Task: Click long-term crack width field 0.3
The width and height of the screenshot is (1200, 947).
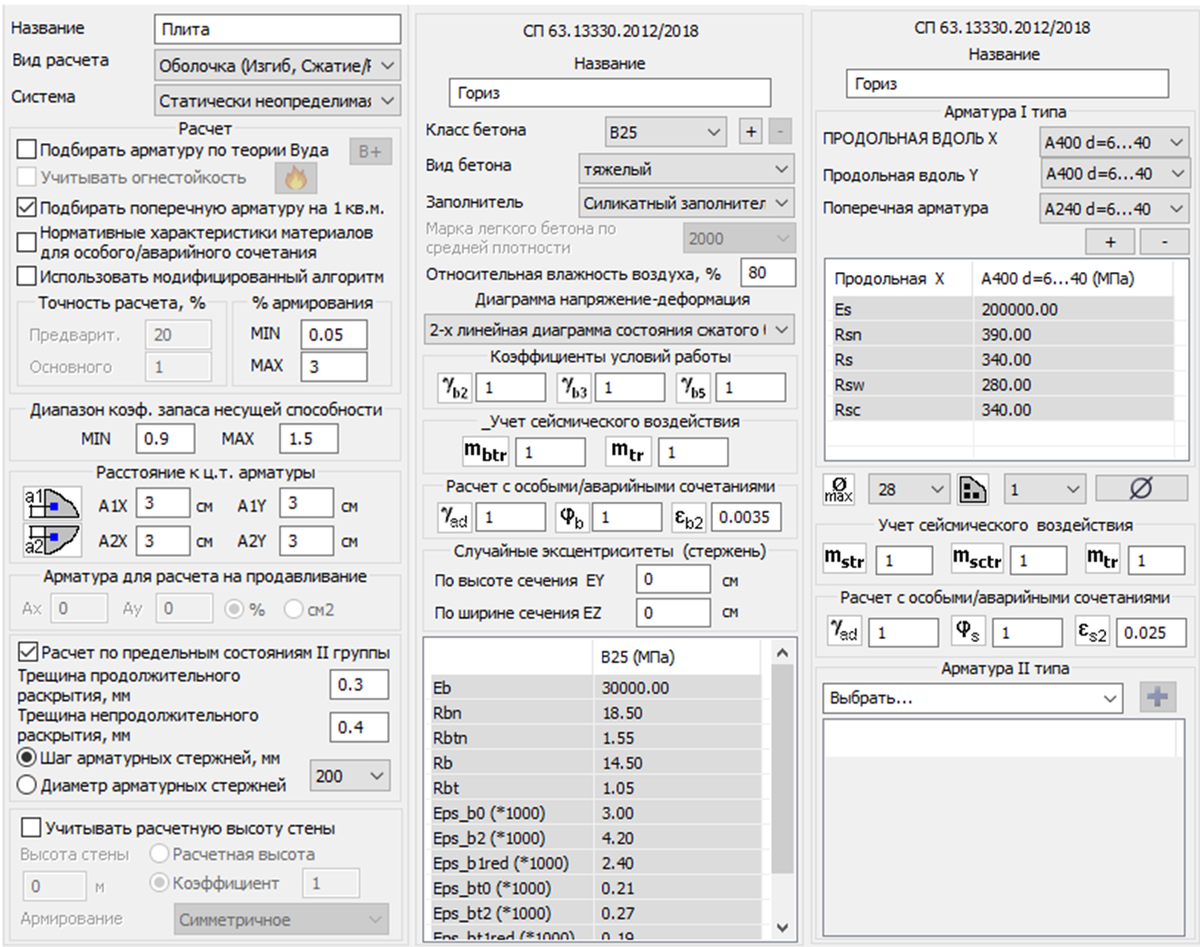Action: tap(359, 685)
